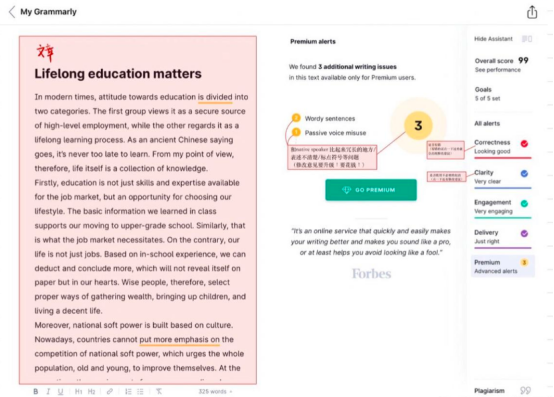This screenshot has width=554, height=397.
Task: Open the Clarity alerts category
Action: [502, 177]
